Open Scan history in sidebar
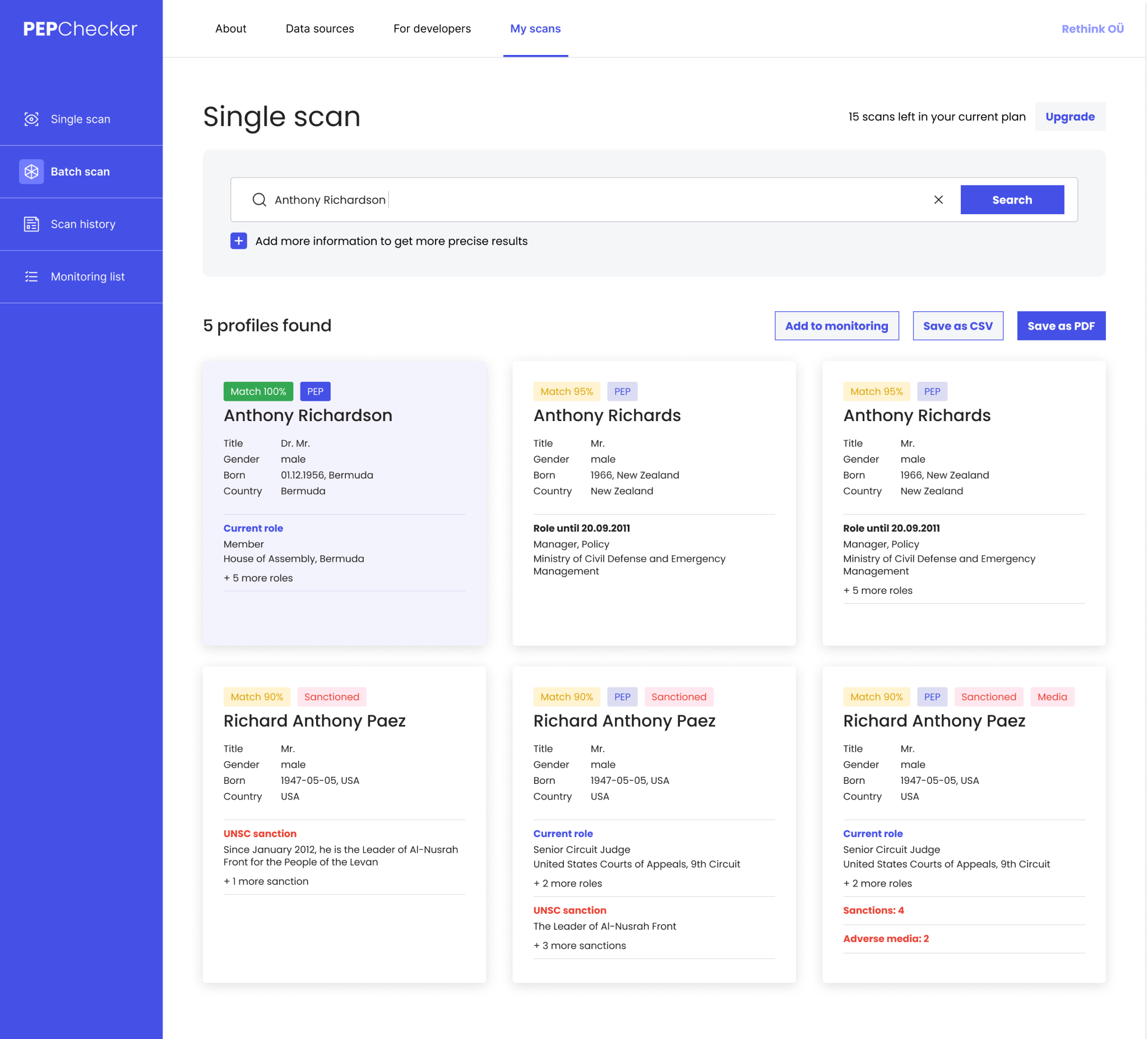 tap(81, 224)
